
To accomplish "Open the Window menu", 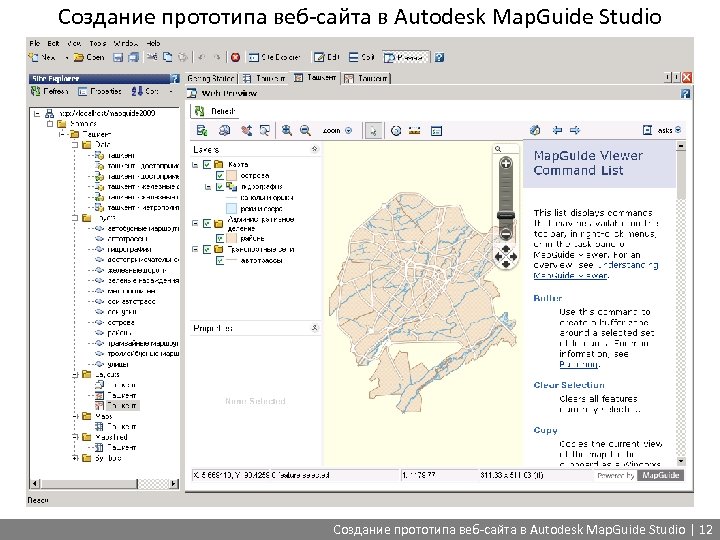I will [x=125, y=43].
